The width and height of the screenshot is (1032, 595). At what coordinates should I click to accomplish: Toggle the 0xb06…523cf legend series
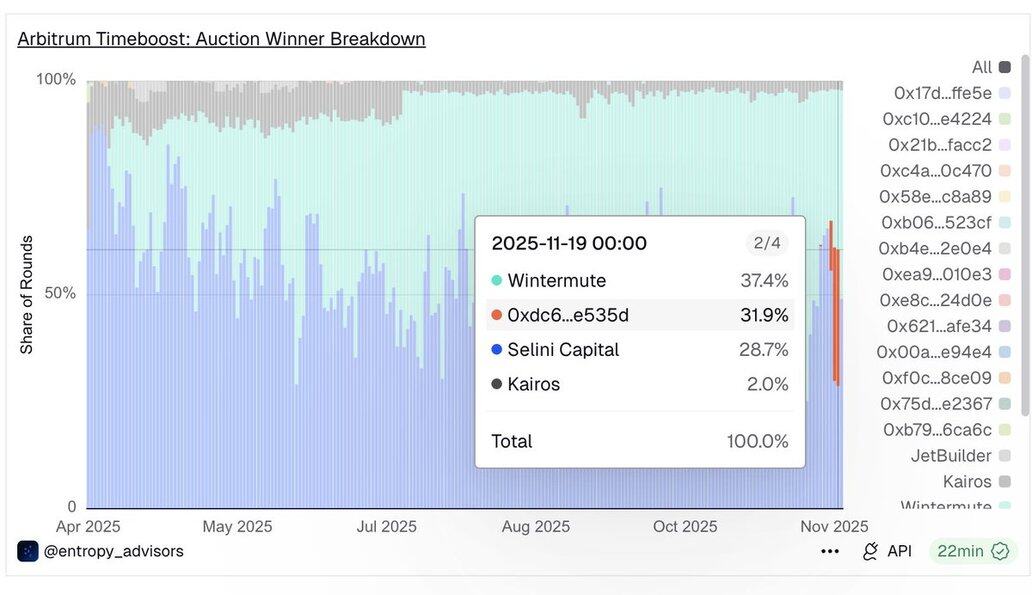pyautogui.click(x=936, y=222)
